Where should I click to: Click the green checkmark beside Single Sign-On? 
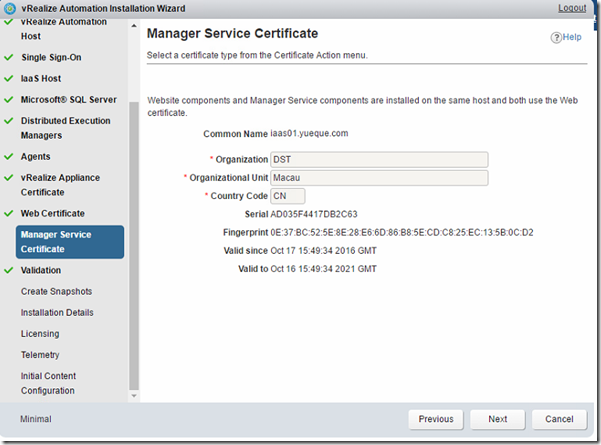click(8, 57)
